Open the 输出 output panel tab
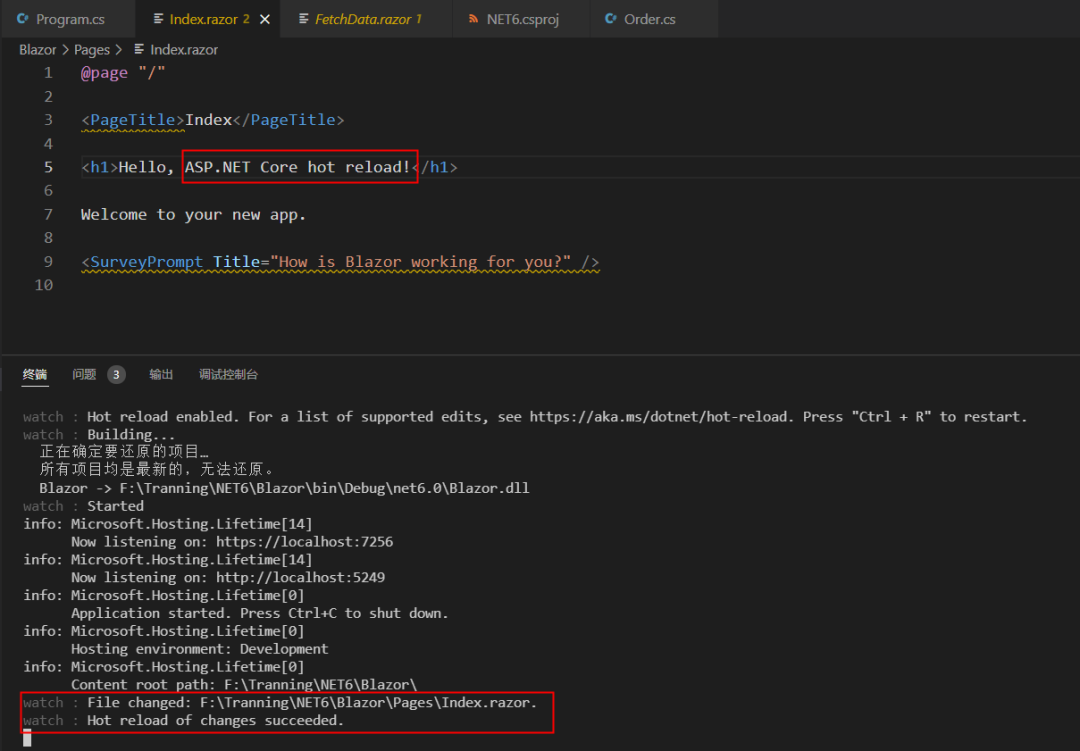This screenshot has width=1080, height=751. (x=161, y=374)
